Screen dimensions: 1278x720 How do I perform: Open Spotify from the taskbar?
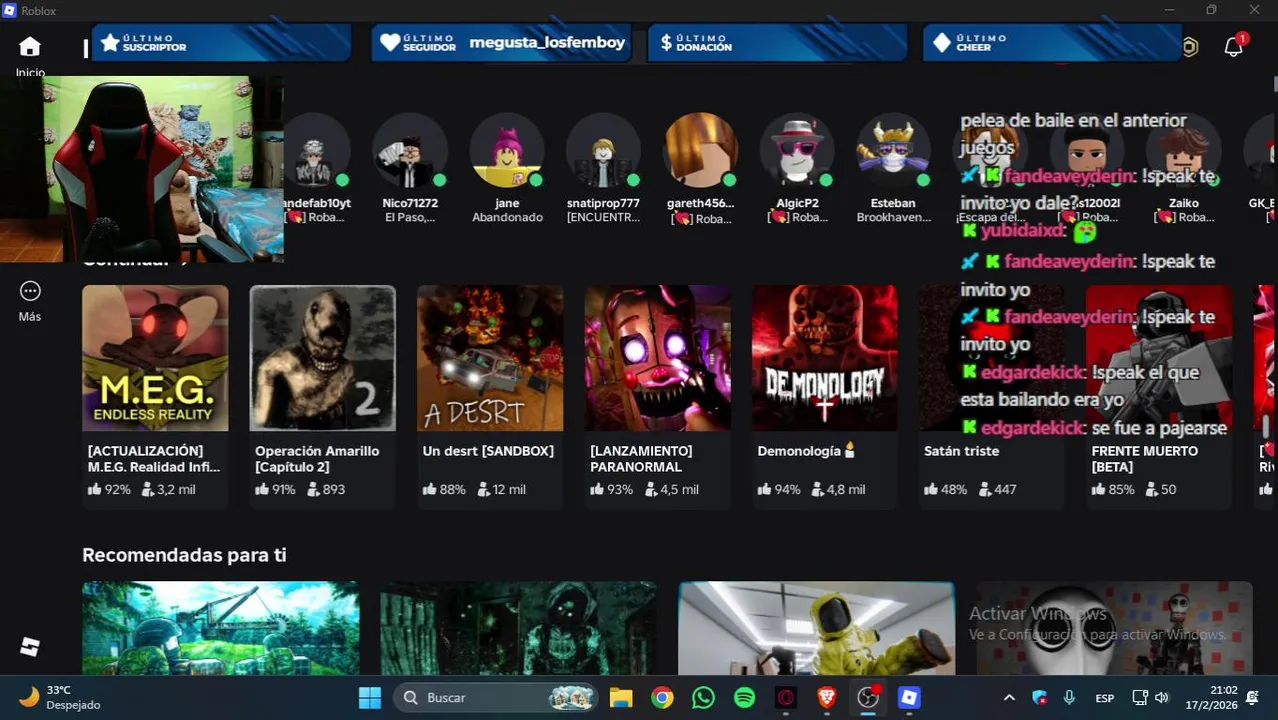coord(744,697)
